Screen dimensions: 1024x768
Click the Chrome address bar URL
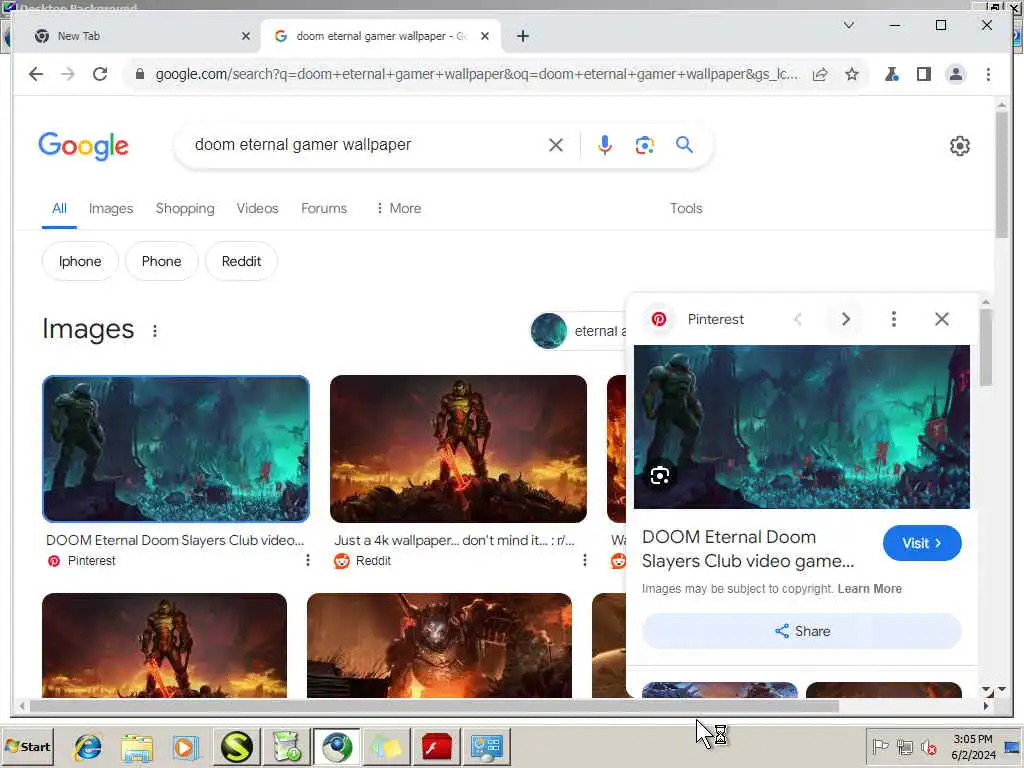(x=475, y=74)
